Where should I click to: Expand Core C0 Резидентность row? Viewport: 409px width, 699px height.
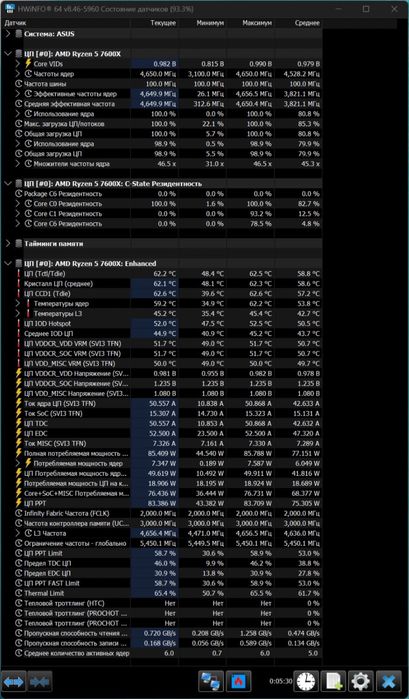coord(17,204)
